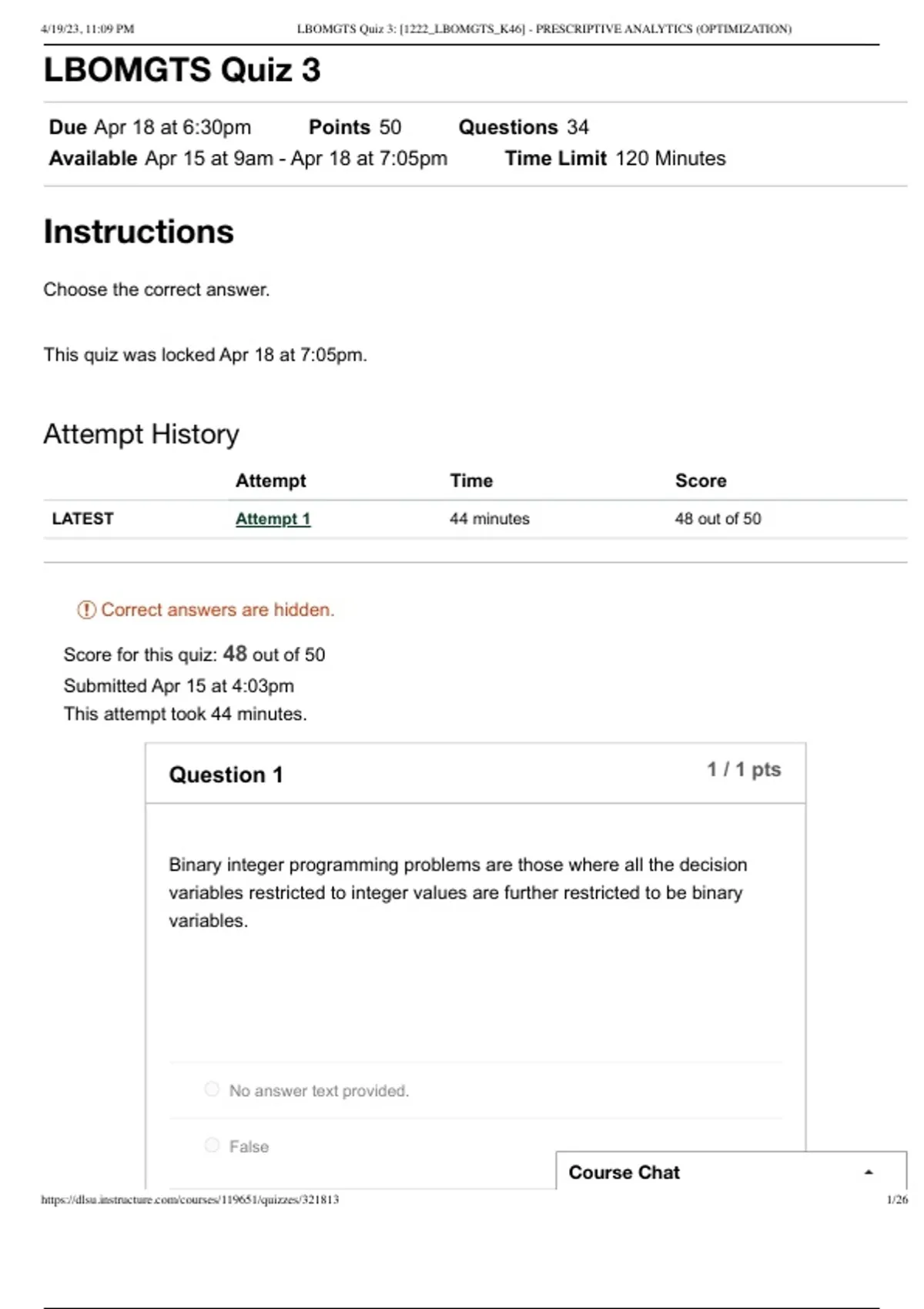Select the False radio button
This screenshot has width=924, height=1309.
click(212, 1145)
